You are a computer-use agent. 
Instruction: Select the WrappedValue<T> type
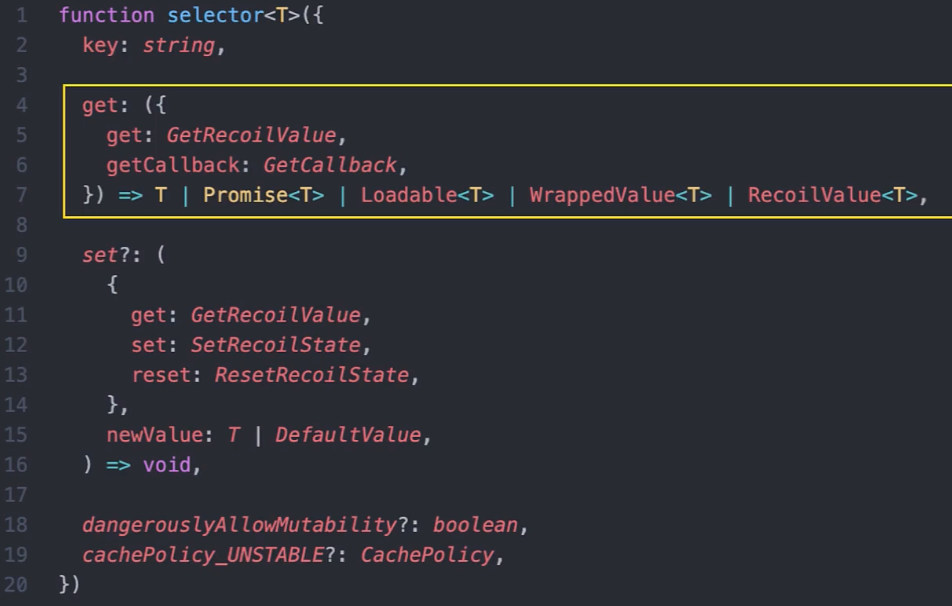[x=620, y=195]
